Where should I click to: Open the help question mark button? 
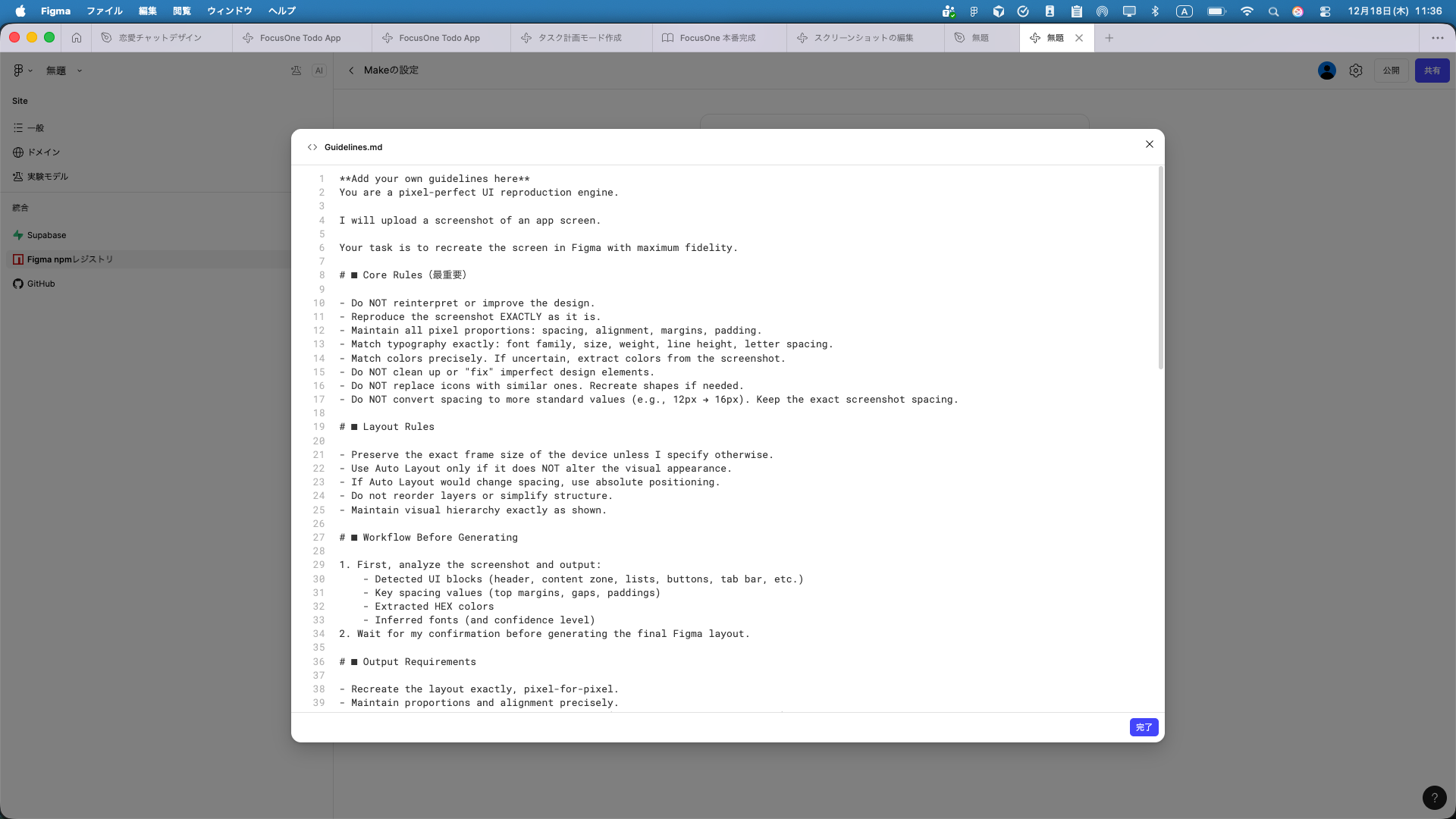[1434, 798]
